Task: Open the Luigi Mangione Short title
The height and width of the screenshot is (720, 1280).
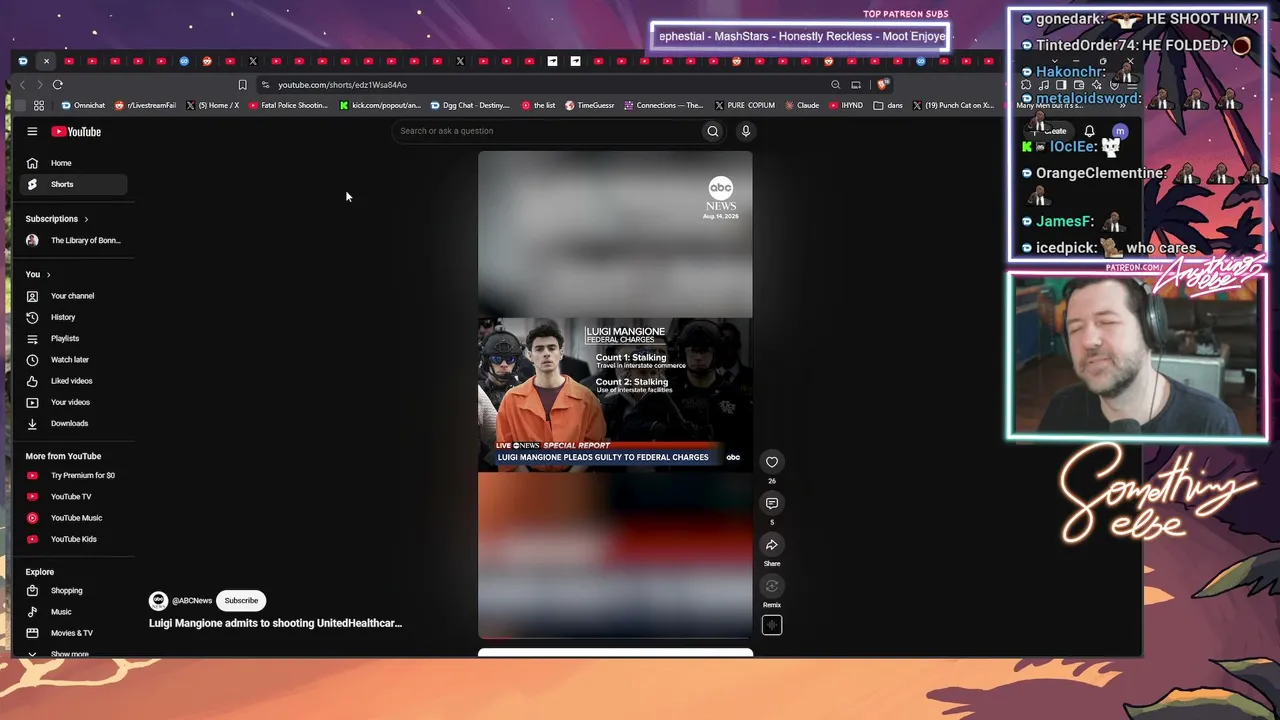Action: [275, 623]
